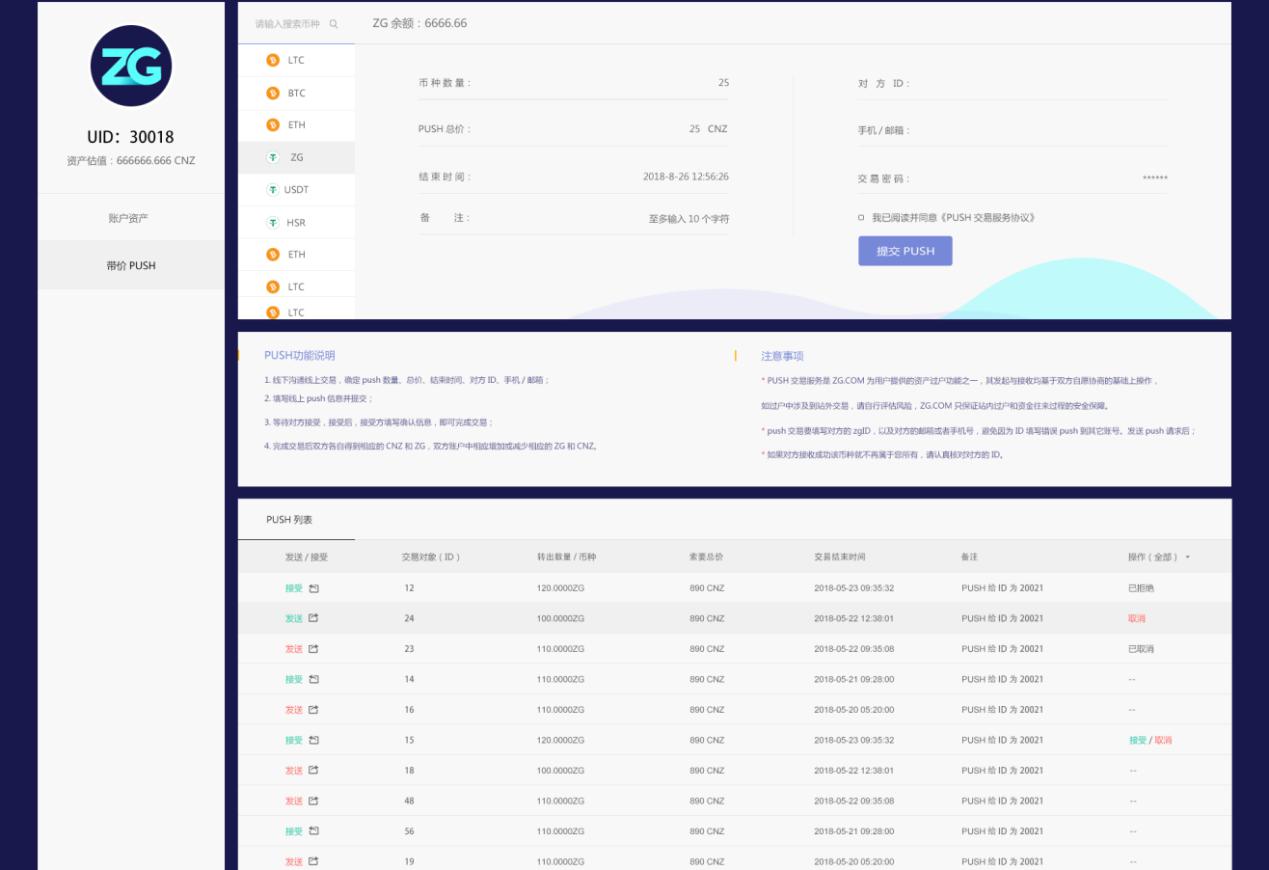Click send icon in row with ID 19
The height and width of the screenshot is (870, 1269).
[313, 862]
